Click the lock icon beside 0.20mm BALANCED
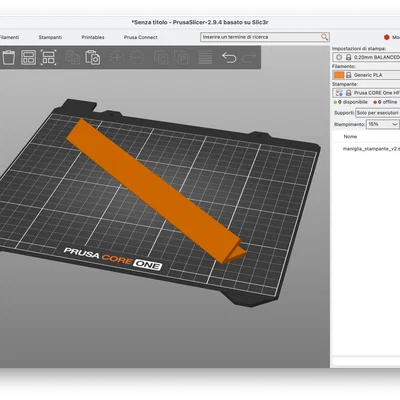Viewport: 400px width, 400px height. [348, 57]
